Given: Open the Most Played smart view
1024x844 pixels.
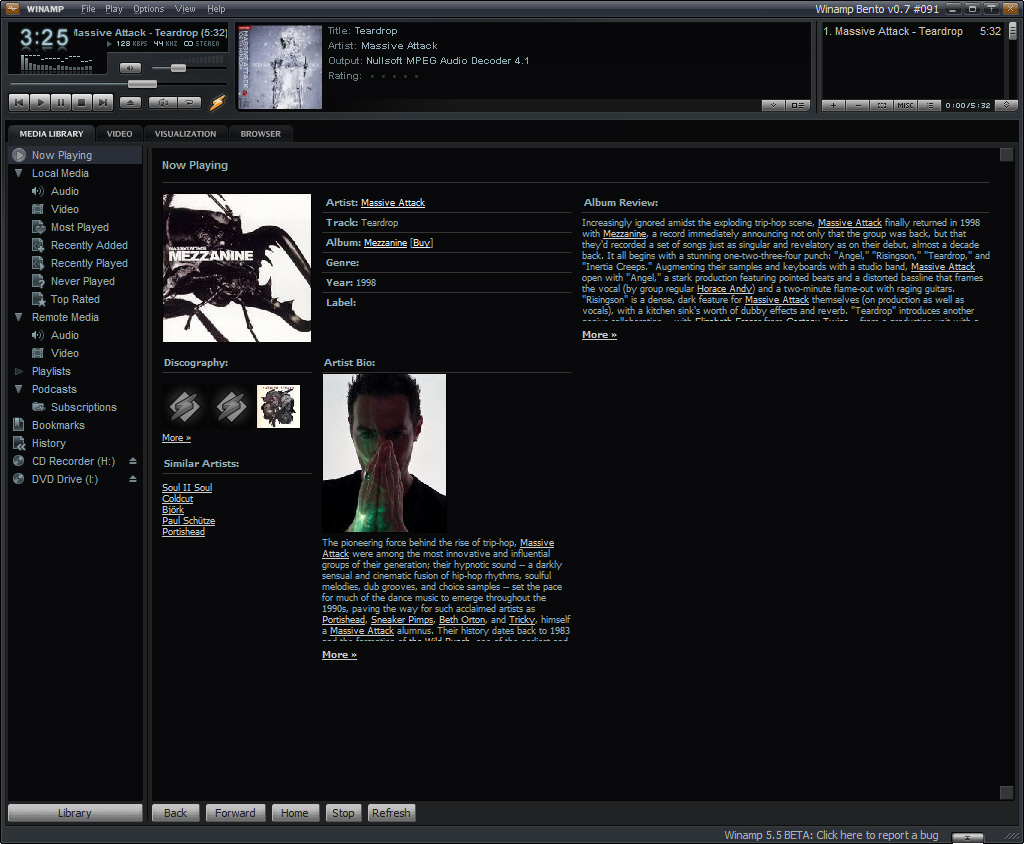Looking at the screenshot, I should tap(80, 227).
